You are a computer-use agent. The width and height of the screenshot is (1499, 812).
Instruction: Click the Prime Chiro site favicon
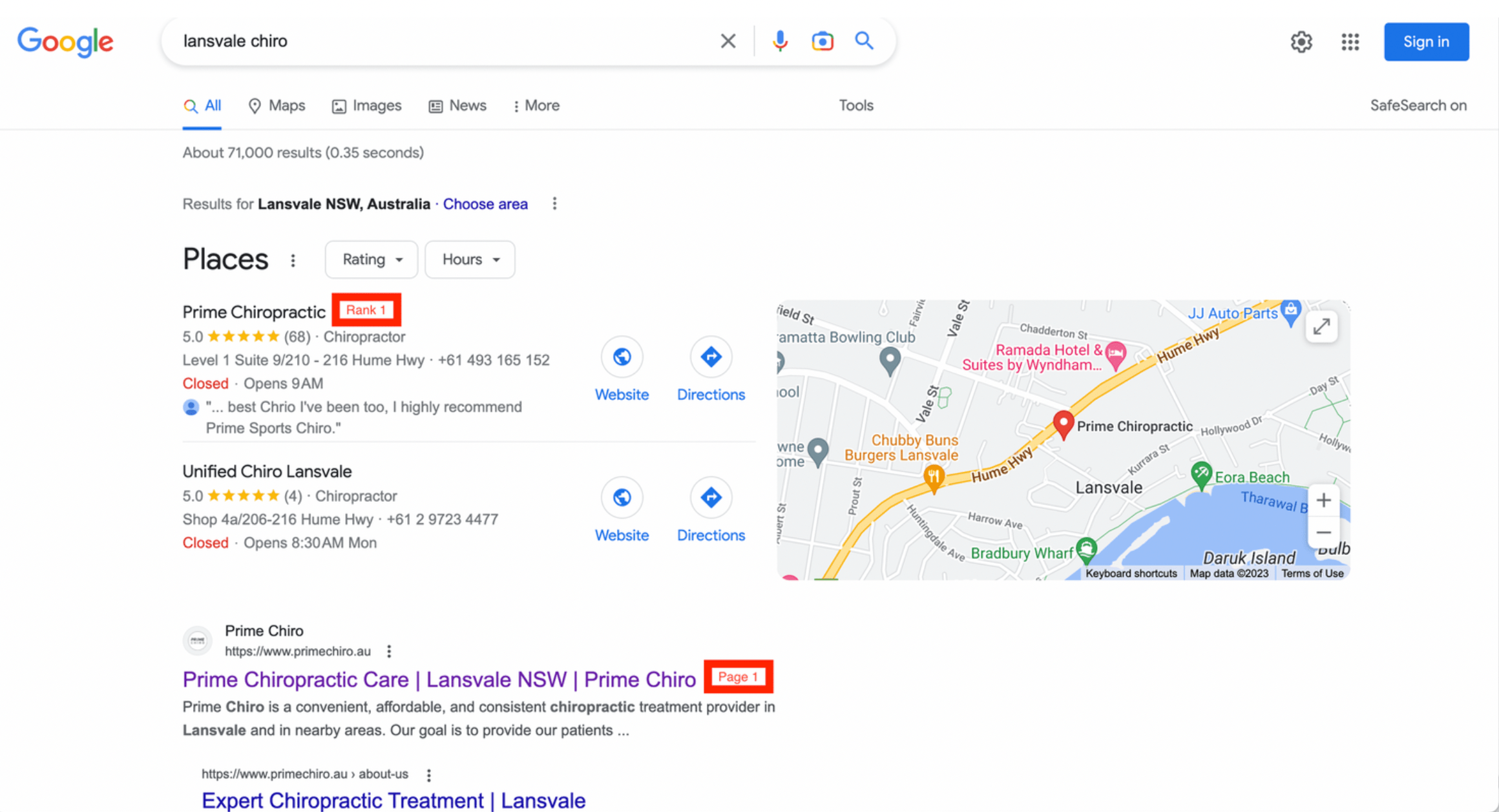point(198,641)
